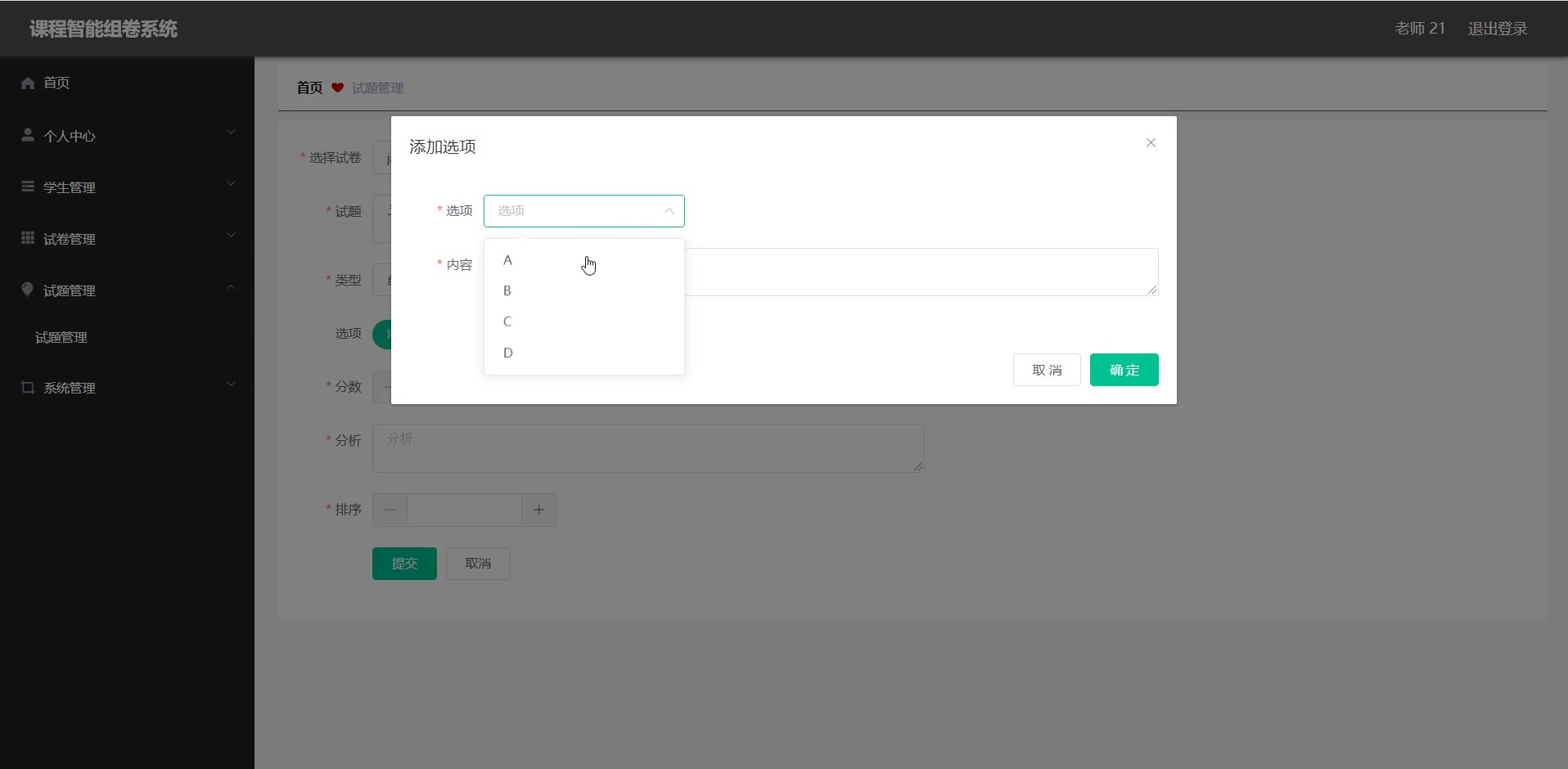Expand the 个人中心 sidebar menu
Image resolution: width=1568 pixels, height=769 pixels.
pos(127,136)
